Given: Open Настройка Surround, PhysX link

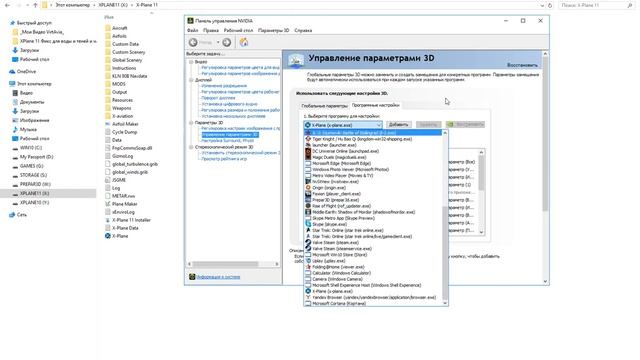Looking at the screenshot, I should 227,141.
